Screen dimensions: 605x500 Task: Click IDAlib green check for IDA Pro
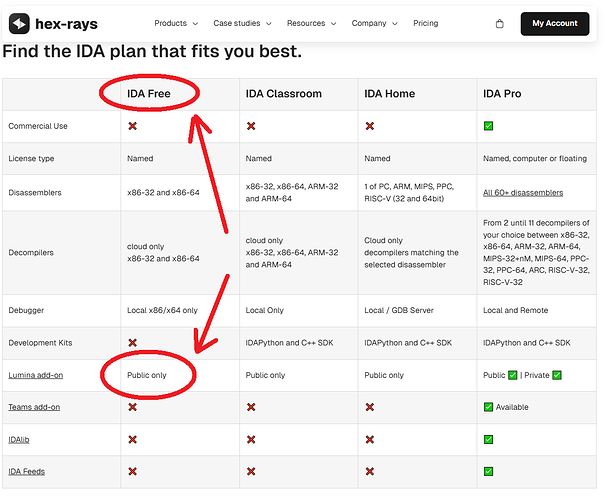488,439
